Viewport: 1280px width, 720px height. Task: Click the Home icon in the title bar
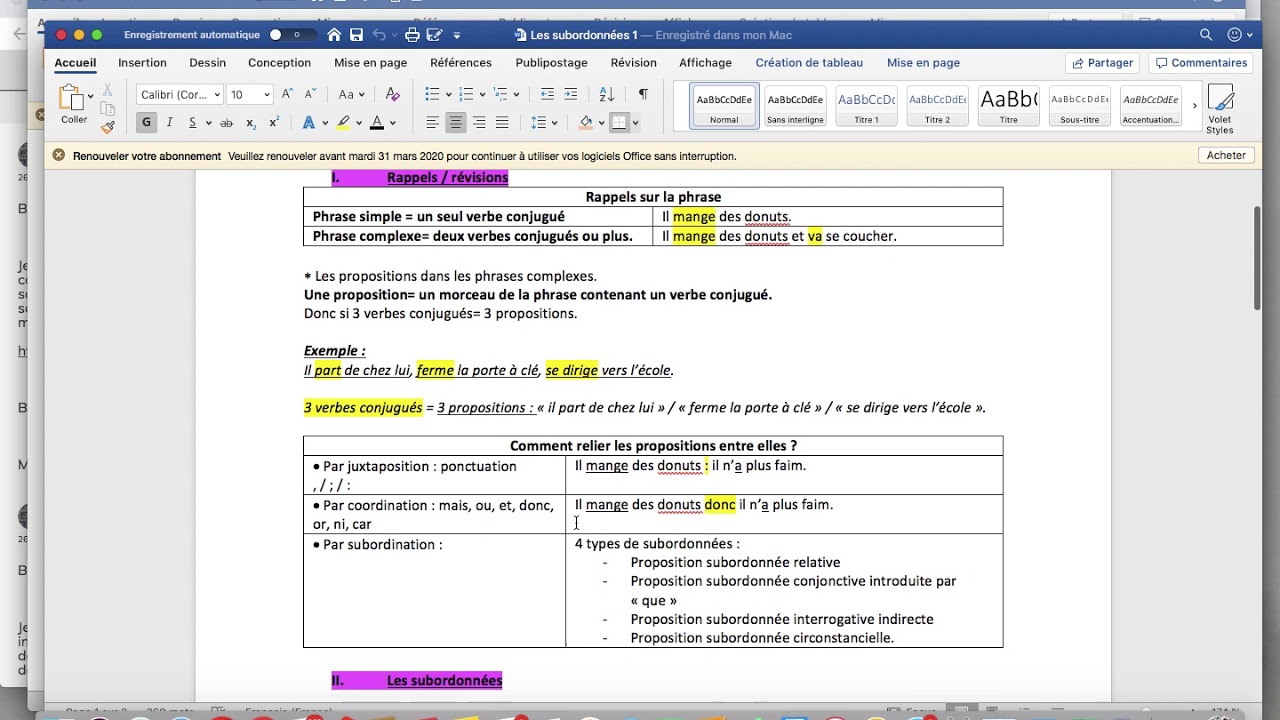click(334, 35)
